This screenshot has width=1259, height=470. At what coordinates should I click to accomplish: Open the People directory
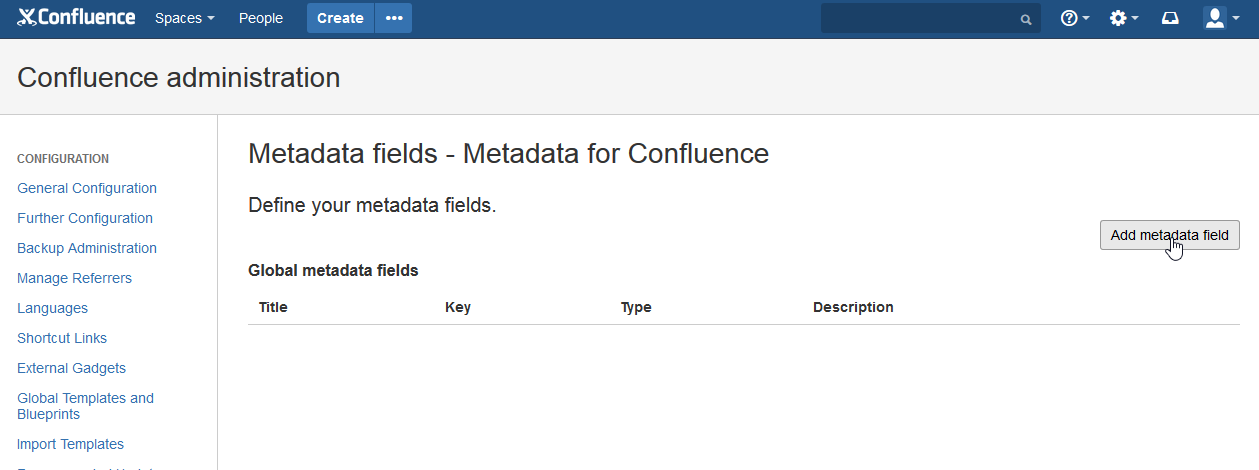(261, 18)
